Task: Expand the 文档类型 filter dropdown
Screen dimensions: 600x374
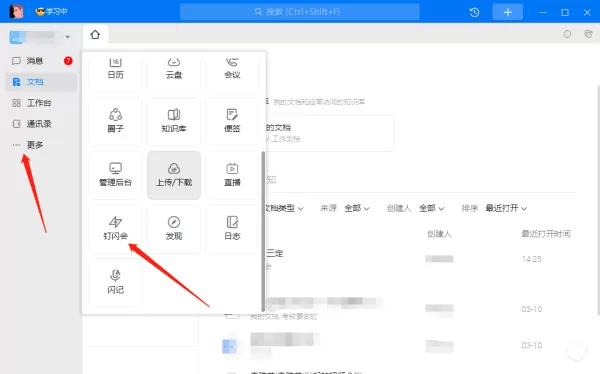Action: click(x=284, y=208)
